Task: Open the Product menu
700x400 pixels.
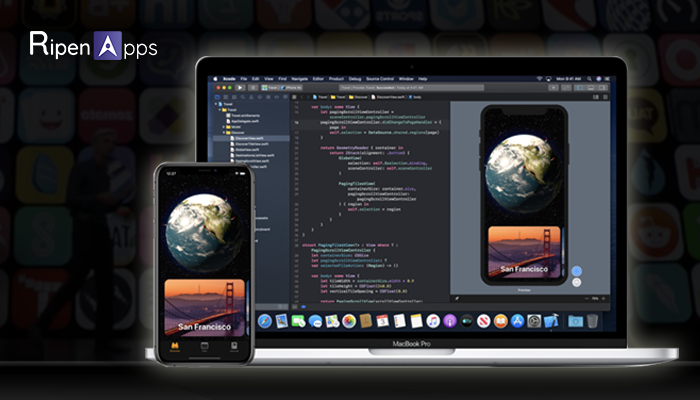Action: click(x=336, y=79)
